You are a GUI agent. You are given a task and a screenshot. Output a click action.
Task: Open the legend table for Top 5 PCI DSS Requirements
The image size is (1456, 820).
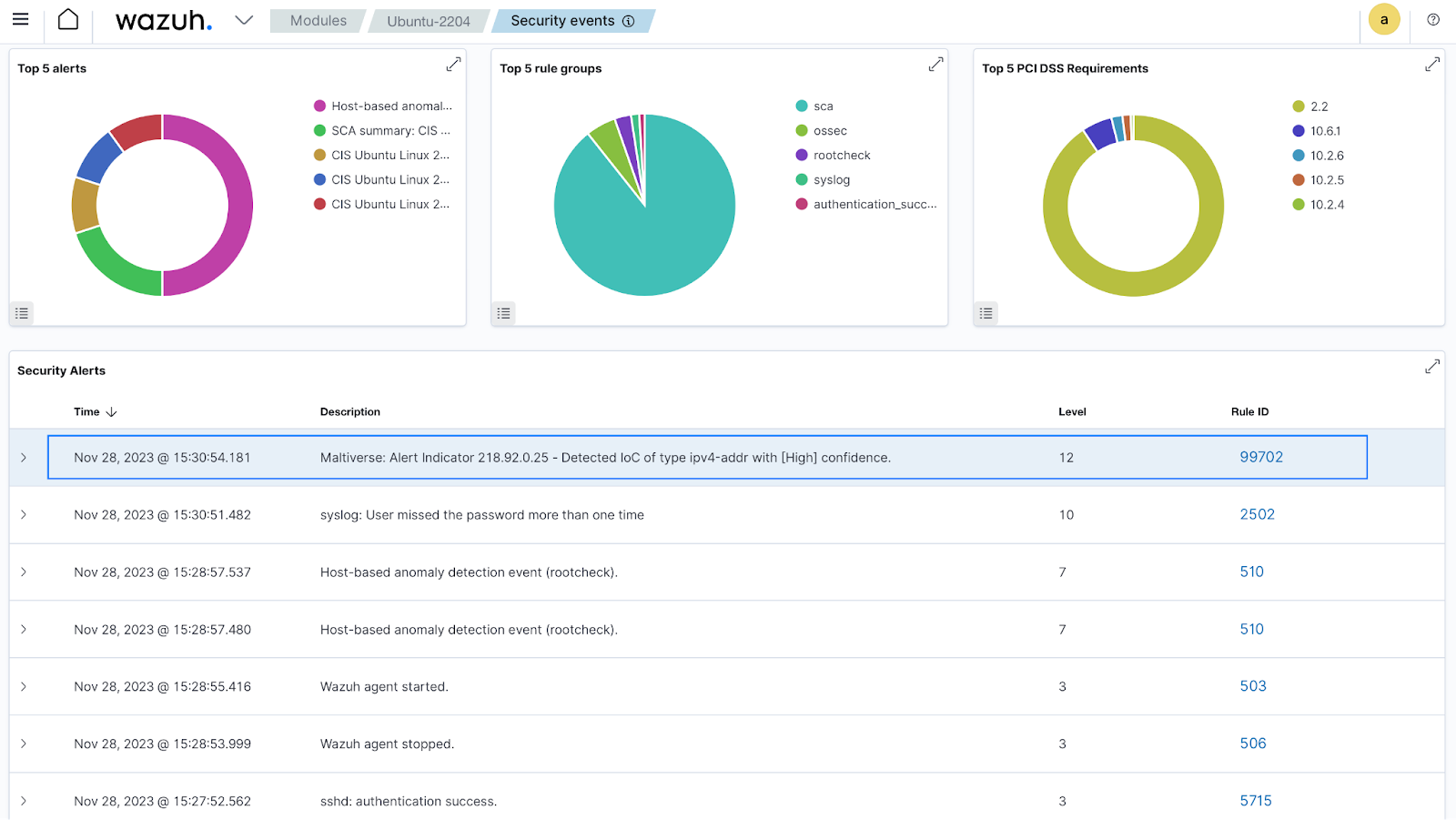986,313
